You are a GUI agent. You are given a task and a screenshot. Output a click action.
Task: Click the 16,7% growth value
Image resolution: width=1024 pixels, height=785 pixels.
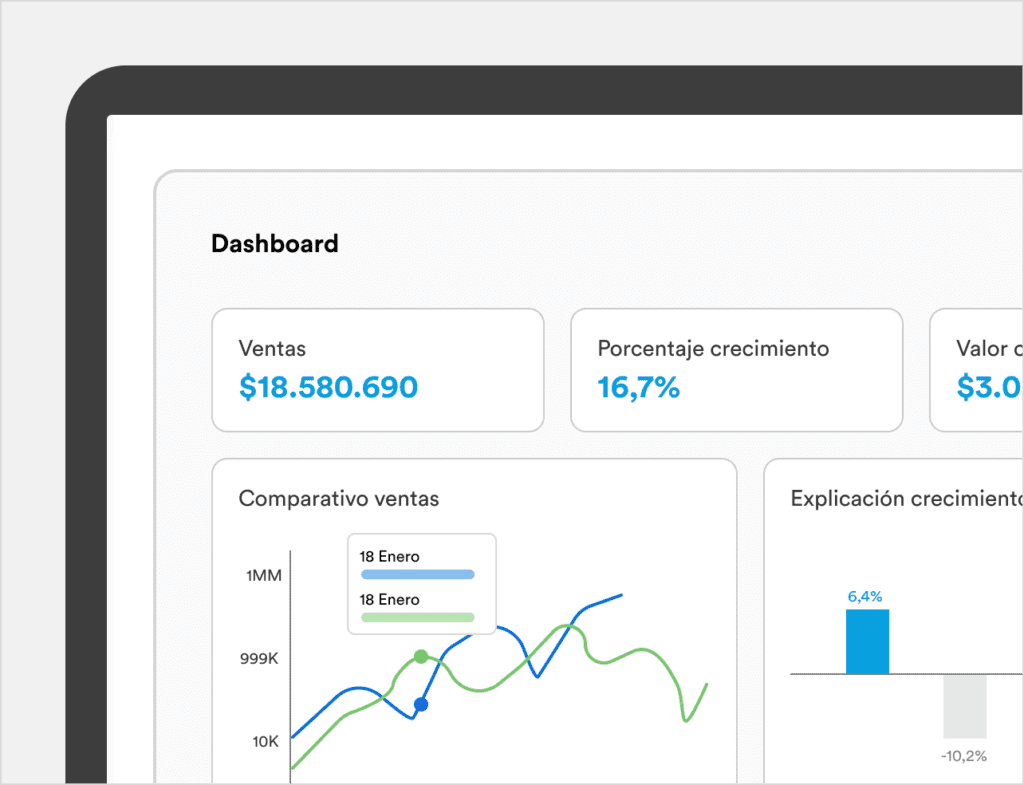(638, 387)
